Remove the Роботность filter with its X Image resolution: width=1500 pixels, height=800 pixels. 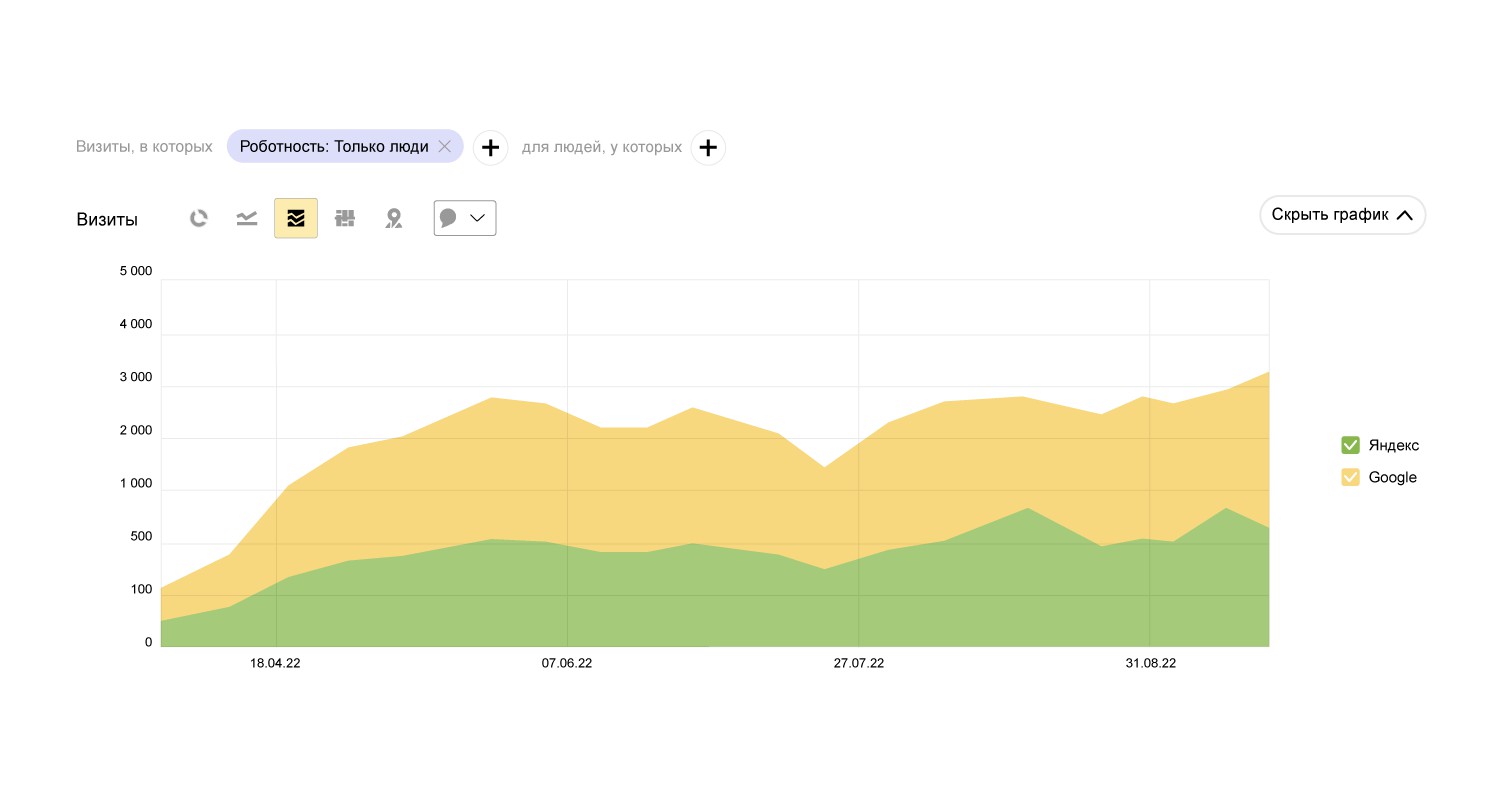(445, 147)
